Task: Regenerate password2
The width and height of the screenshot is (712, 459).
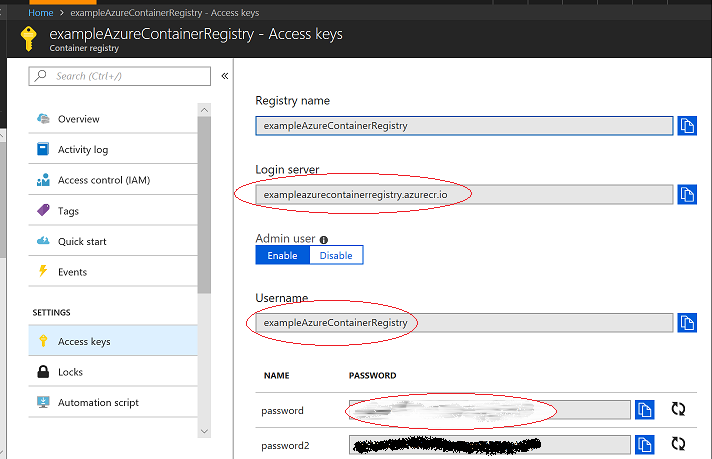Action: point(678,444)
